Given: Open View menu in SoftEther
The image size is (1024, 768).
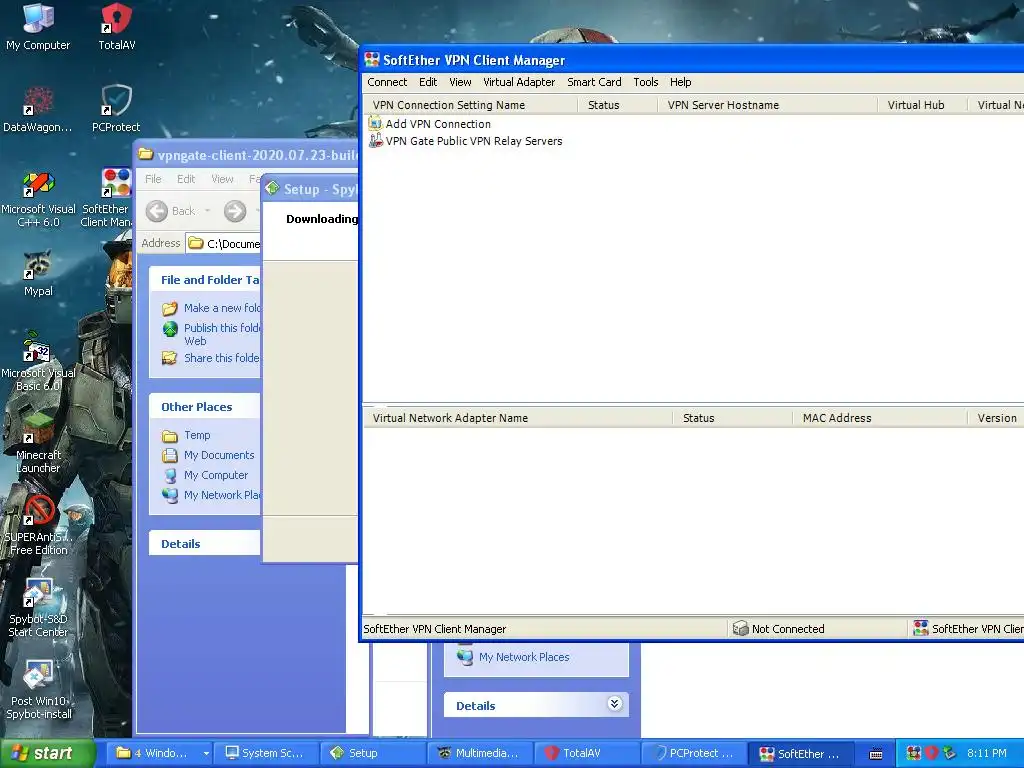Looking at the screenshot, I should point(460,82).
